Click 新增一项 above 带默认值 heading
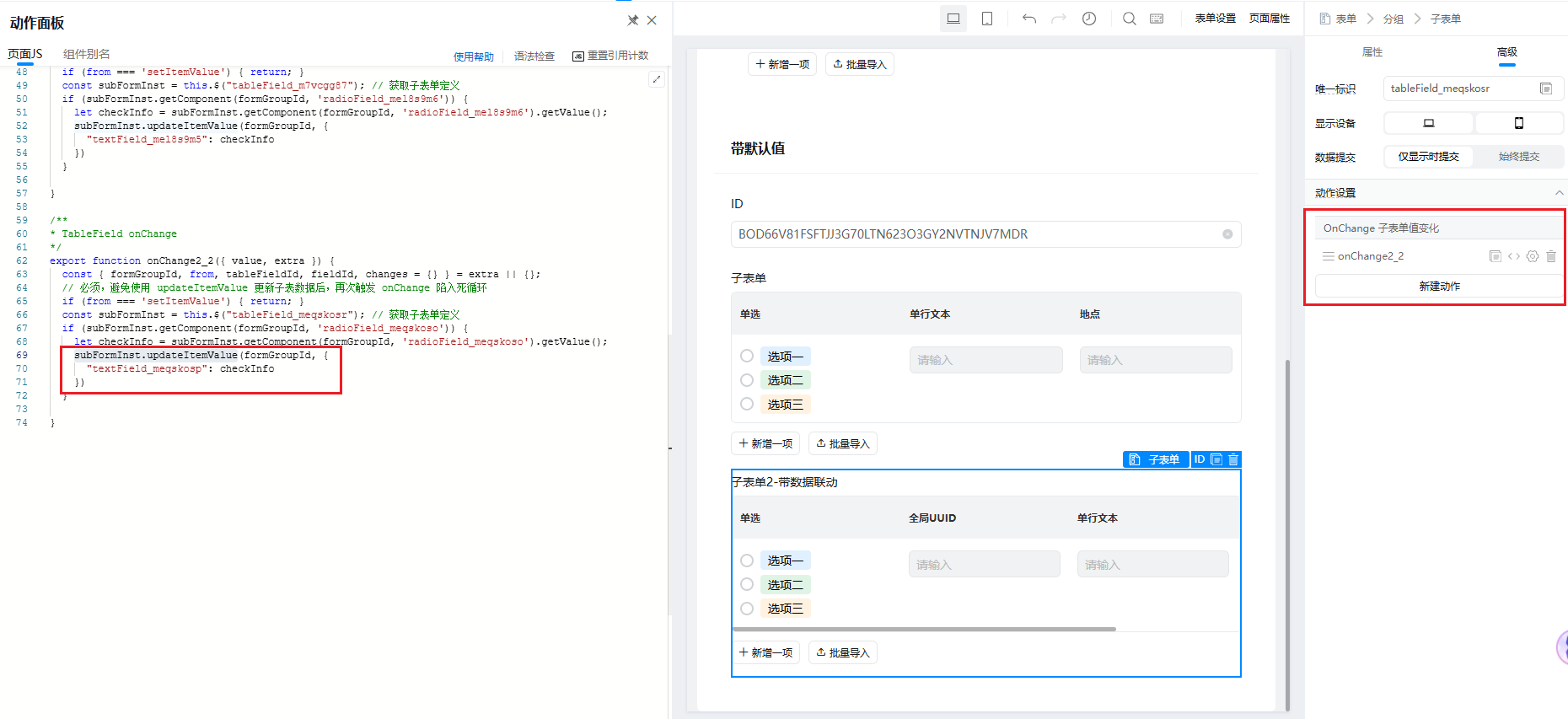The image size is (1568, 719). click(782, 64)
